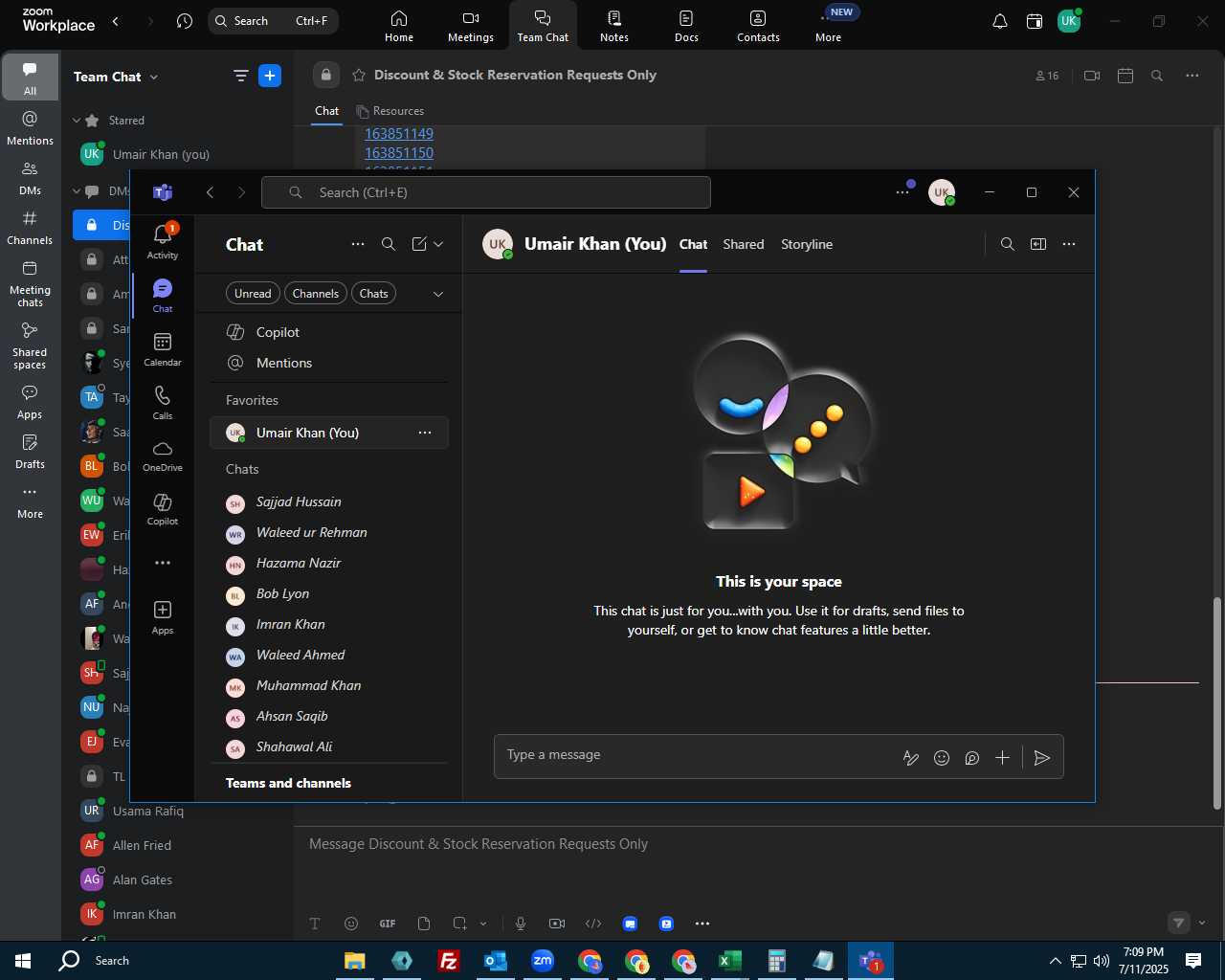Select the Resources tab in Zoom
The image size is (1225, 980).
(x=390, y=111)
